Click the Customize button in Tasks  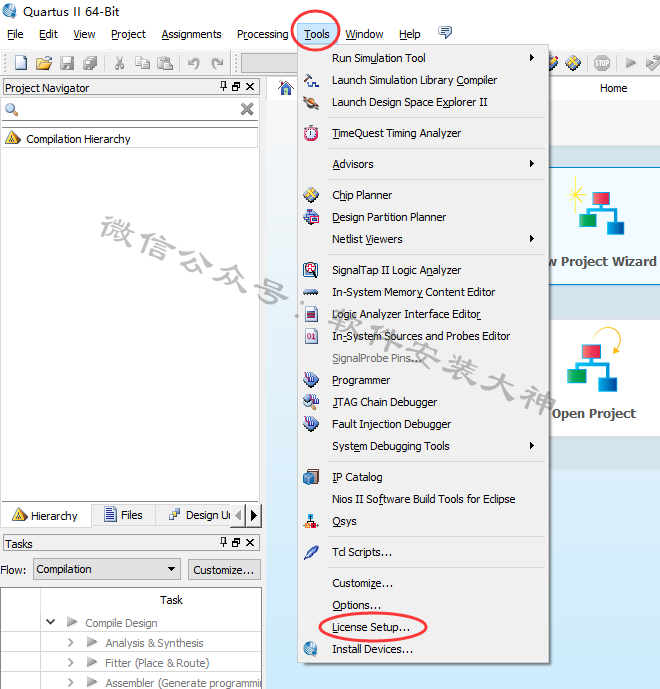tap(224, 569)
